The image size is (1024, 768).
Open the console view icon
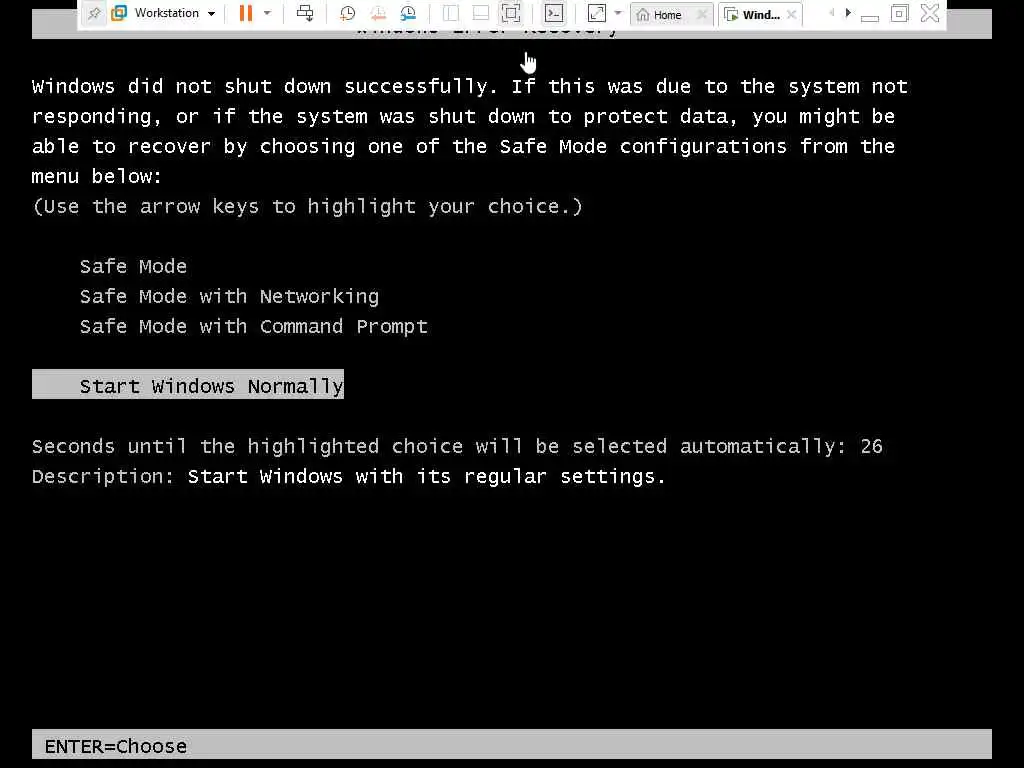554,13
